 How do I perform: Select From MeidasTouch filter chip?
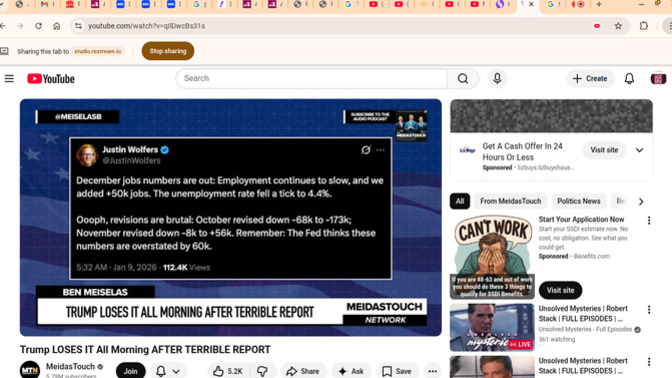(x=510, y=201)
